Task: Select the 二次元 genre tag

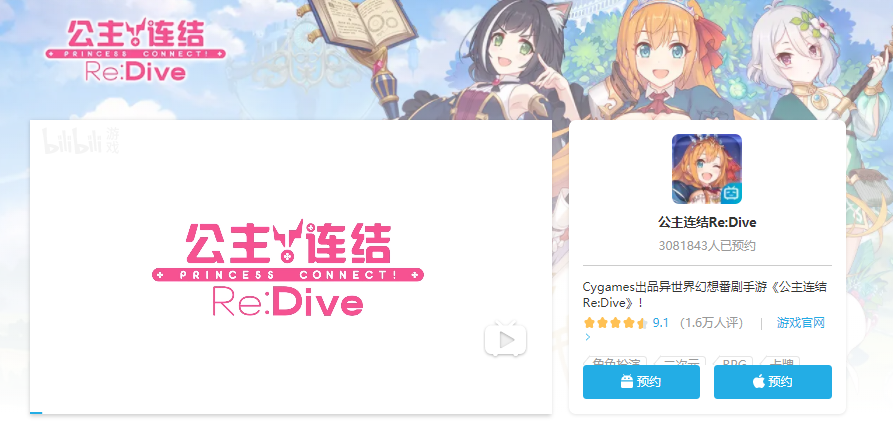Action: [681, 362]
